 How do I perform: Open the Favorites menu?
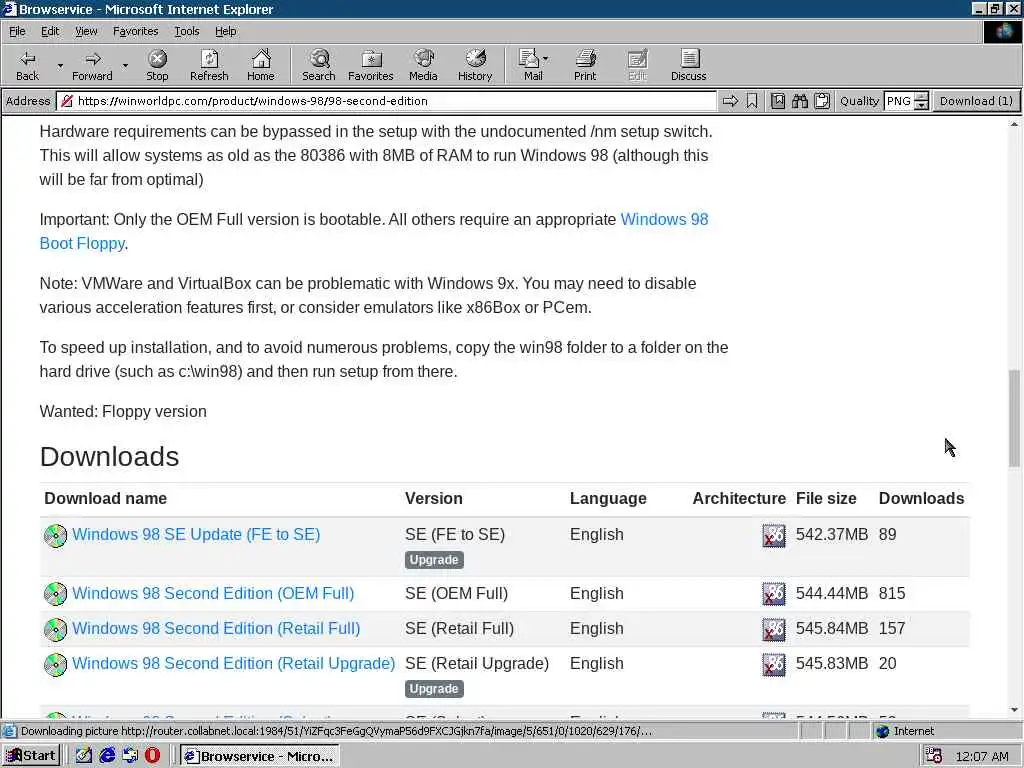[x=135, y=31]
